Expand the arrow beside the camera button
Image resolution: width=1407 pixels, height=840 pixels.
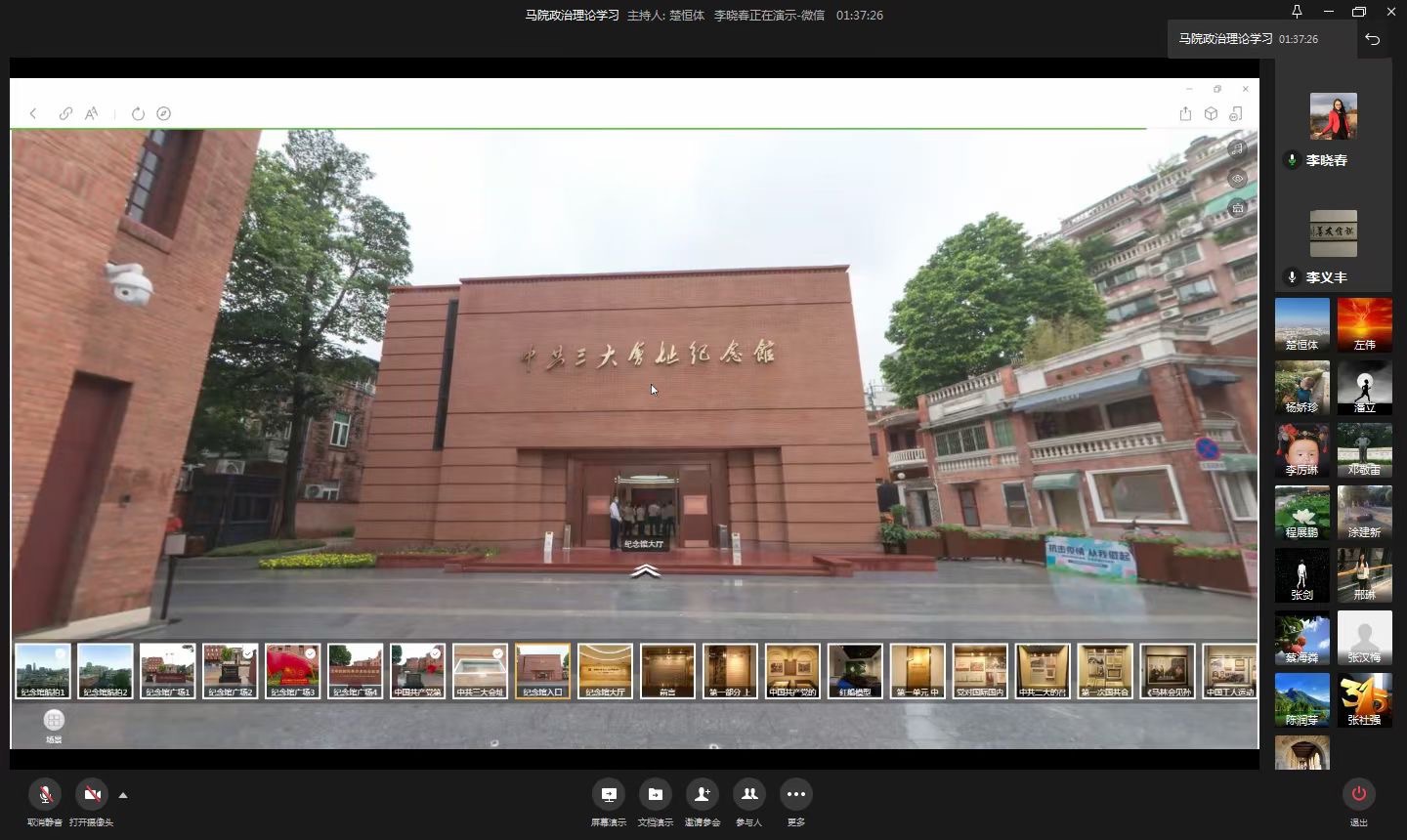point(123,795)
